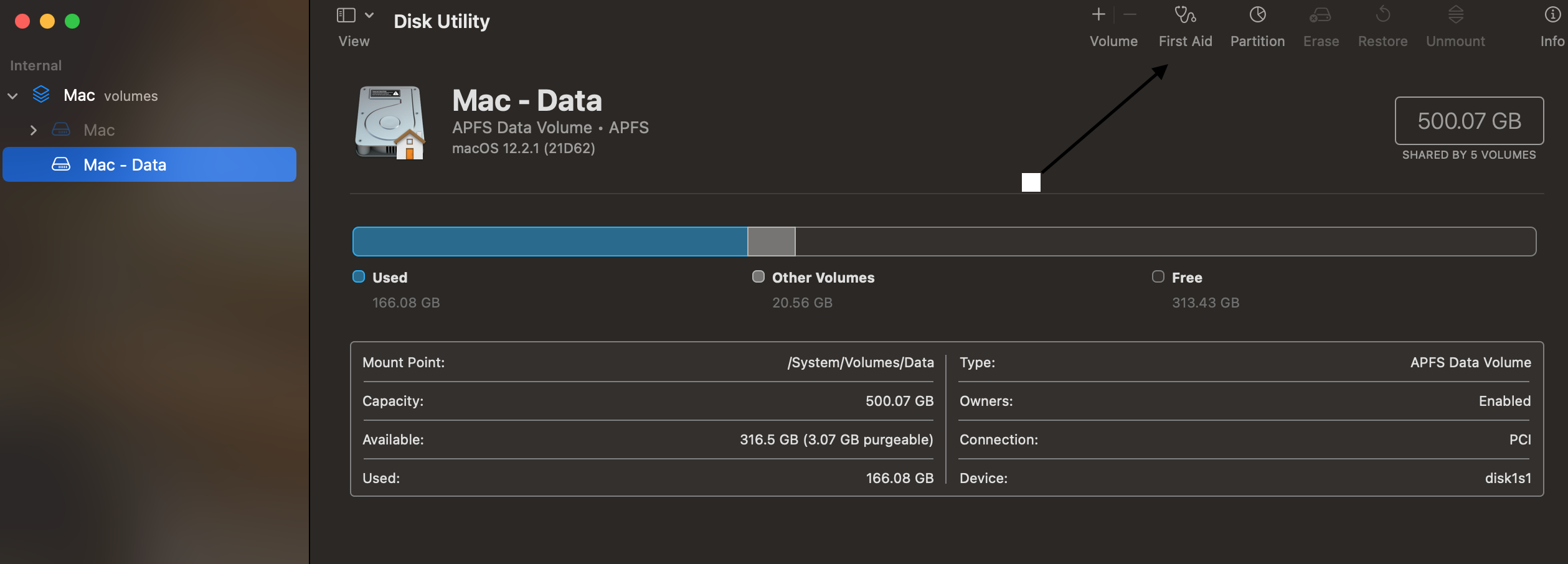
Task: Click the gray Other Volumes swatch
Action: pyautogui.click(x=758, y=276)
